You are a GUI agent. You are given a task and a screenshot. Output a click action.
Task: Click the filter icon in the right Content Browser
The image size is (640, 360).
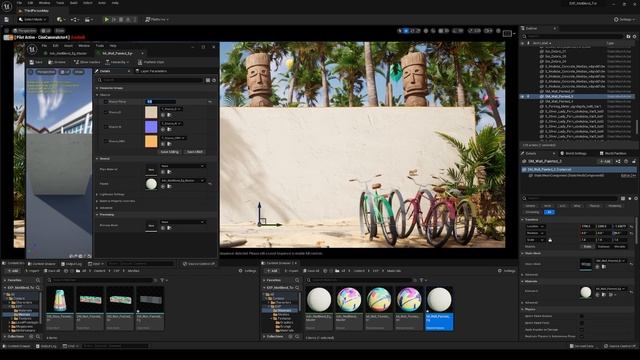[x=422, y=280]
